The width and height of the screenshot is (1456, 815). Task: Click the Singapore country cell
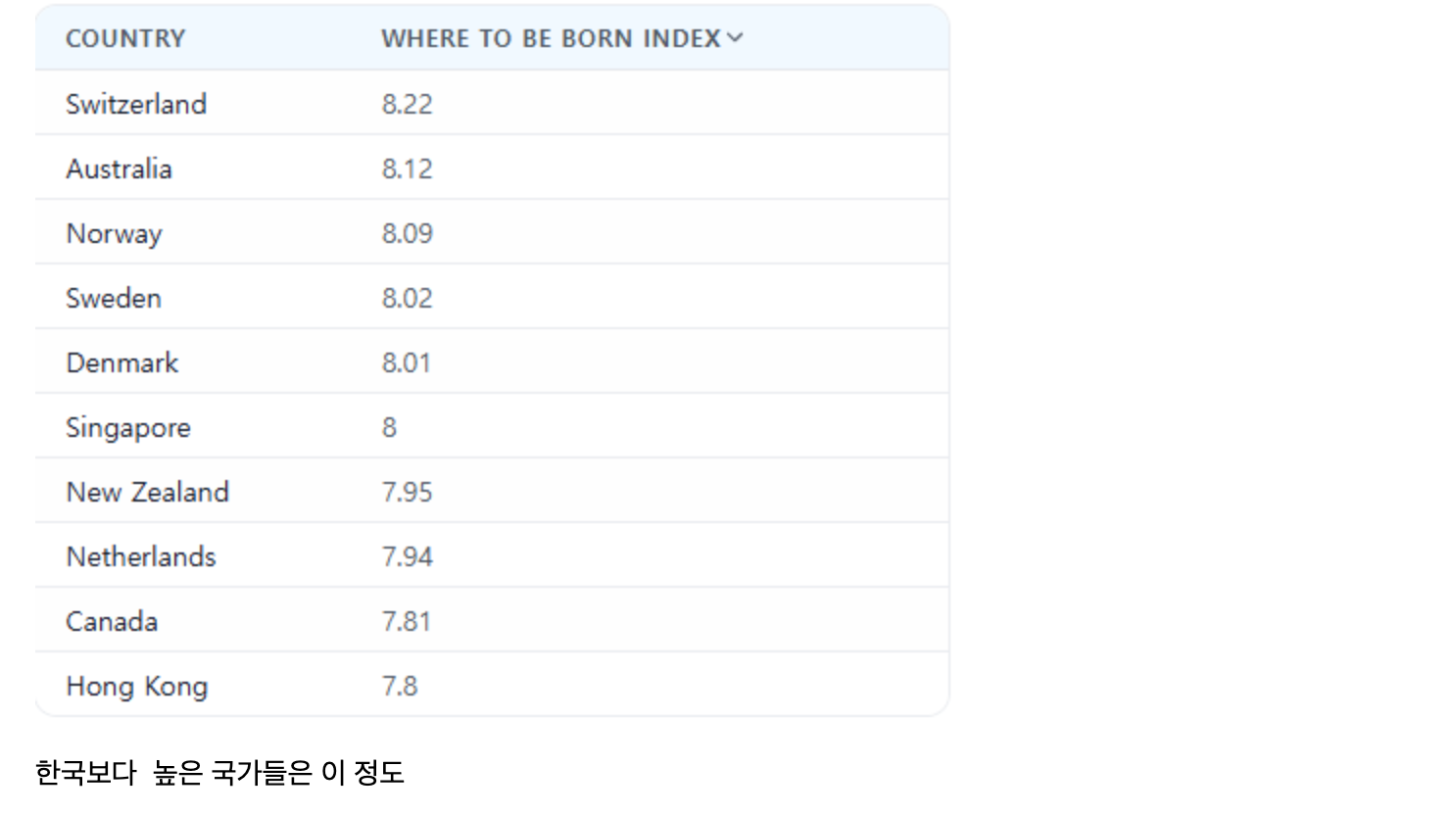128,427
